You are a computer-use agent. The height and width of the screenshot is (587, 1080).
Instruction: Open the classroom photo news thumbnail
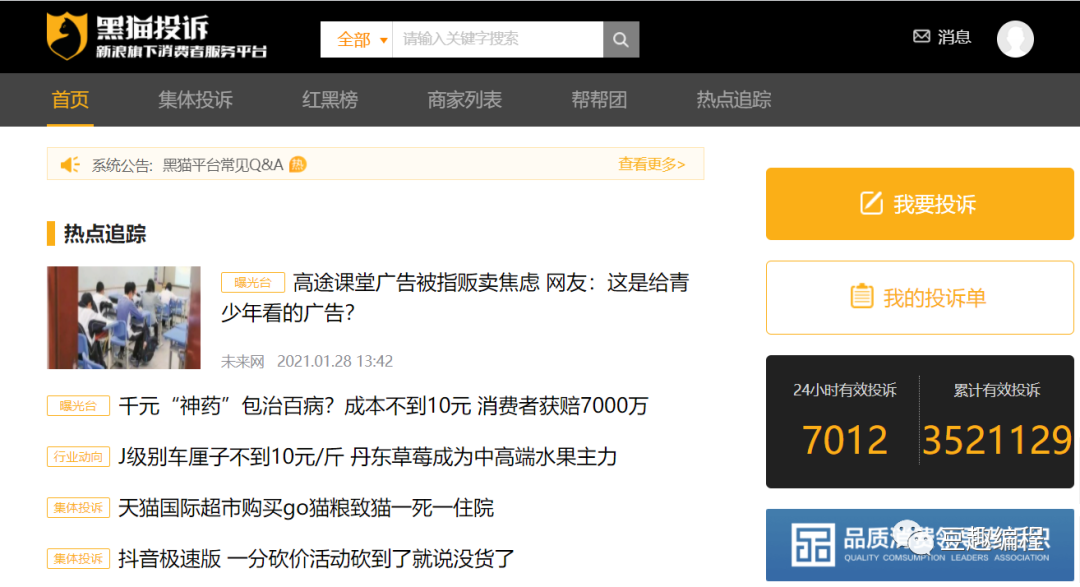[x=124, y=318]
